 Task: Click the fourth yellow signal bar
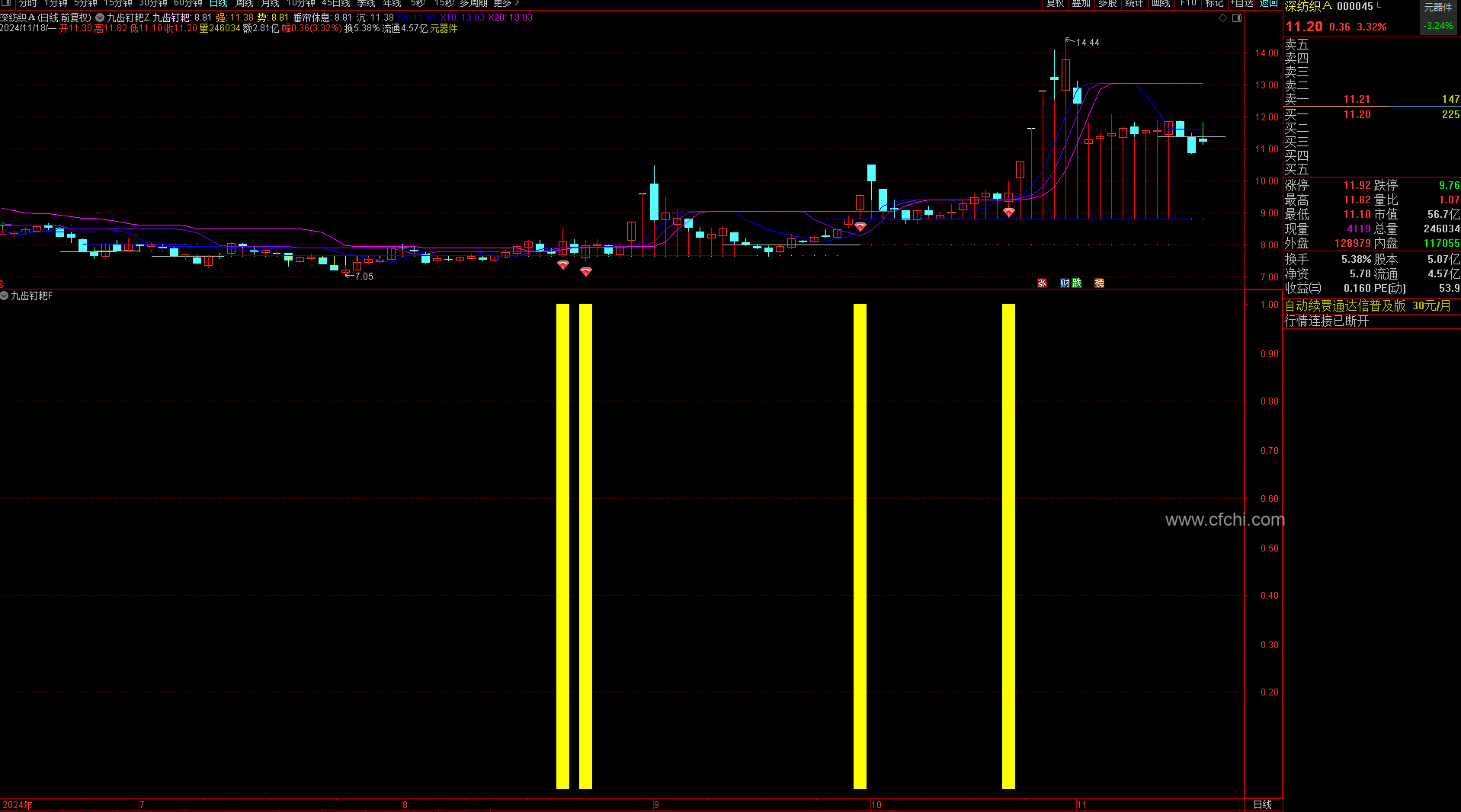[x=1009, y=546]
